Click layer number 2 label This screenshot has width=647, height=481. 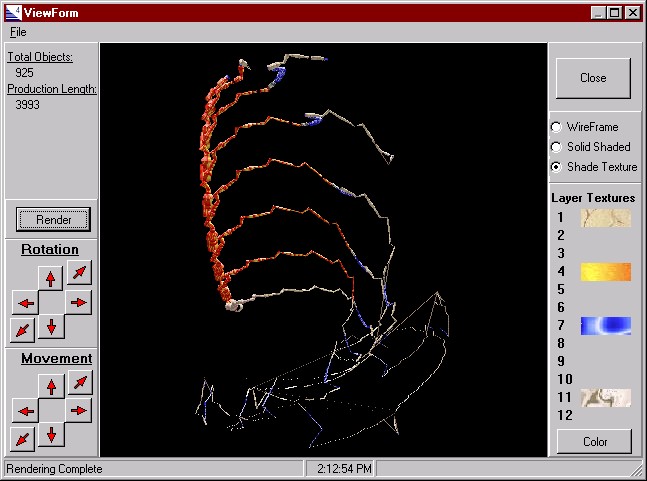click(561, 235)
